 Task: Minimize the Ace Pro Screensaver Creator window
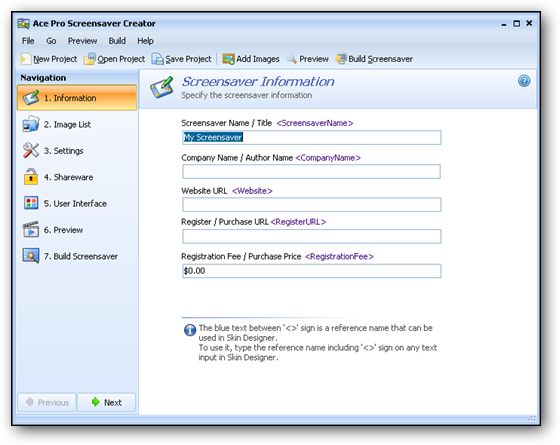click(x=504, y=24)
